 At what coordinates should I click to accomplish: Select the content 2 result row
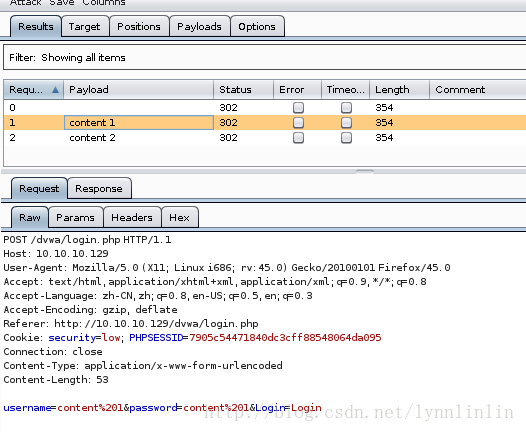click(265, 138)
